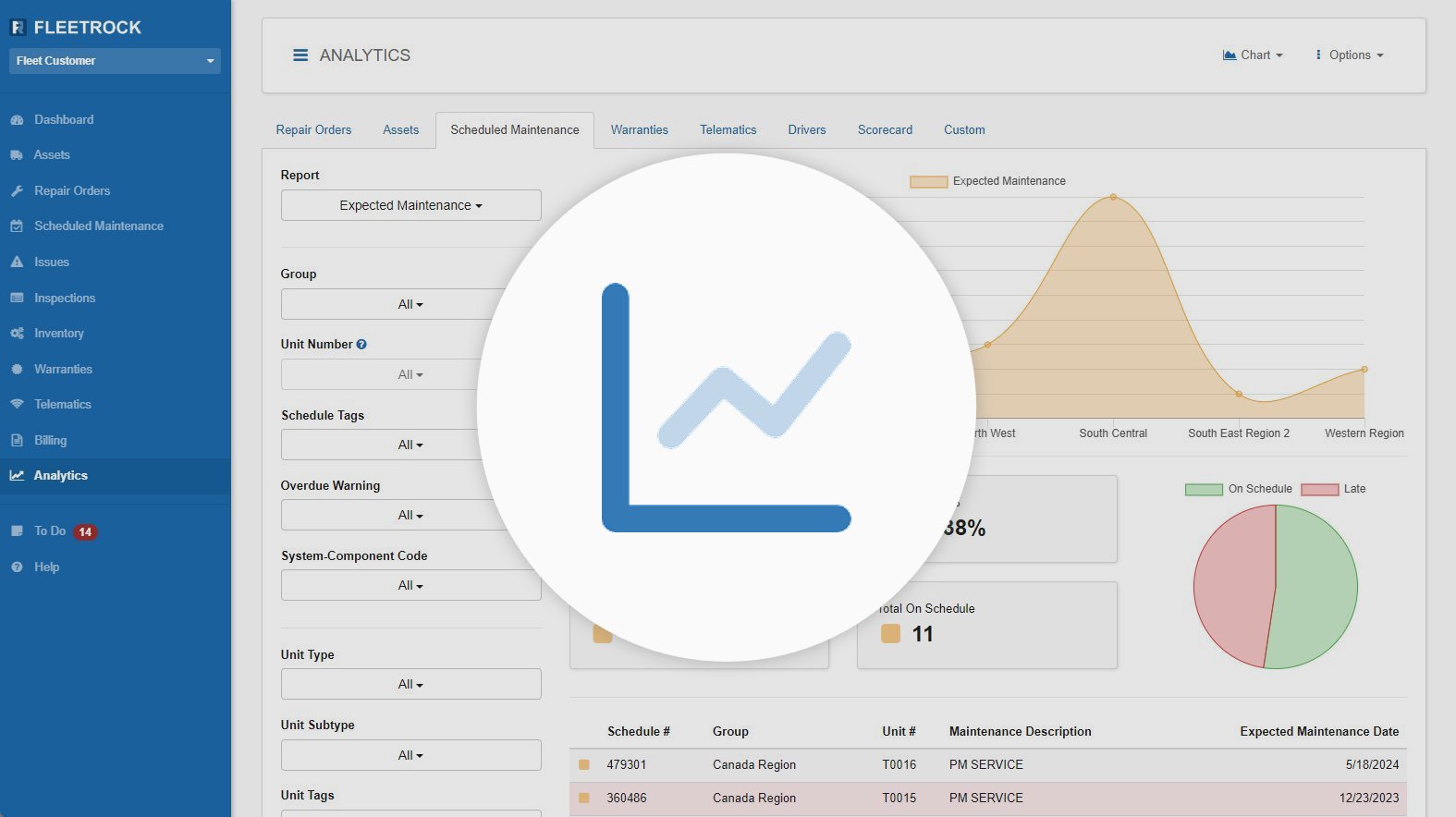Open the Chart dropdown menu
1456x817 pixels.
[x=1253, y=55]
